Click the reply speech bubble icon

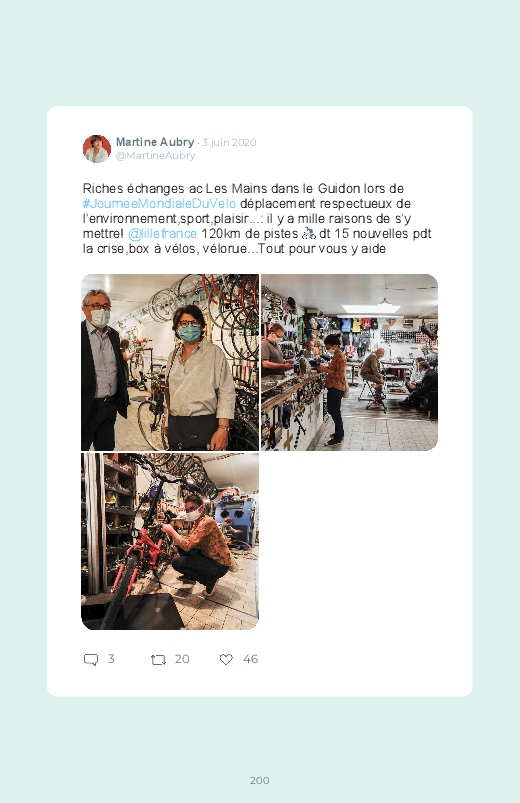91,660
